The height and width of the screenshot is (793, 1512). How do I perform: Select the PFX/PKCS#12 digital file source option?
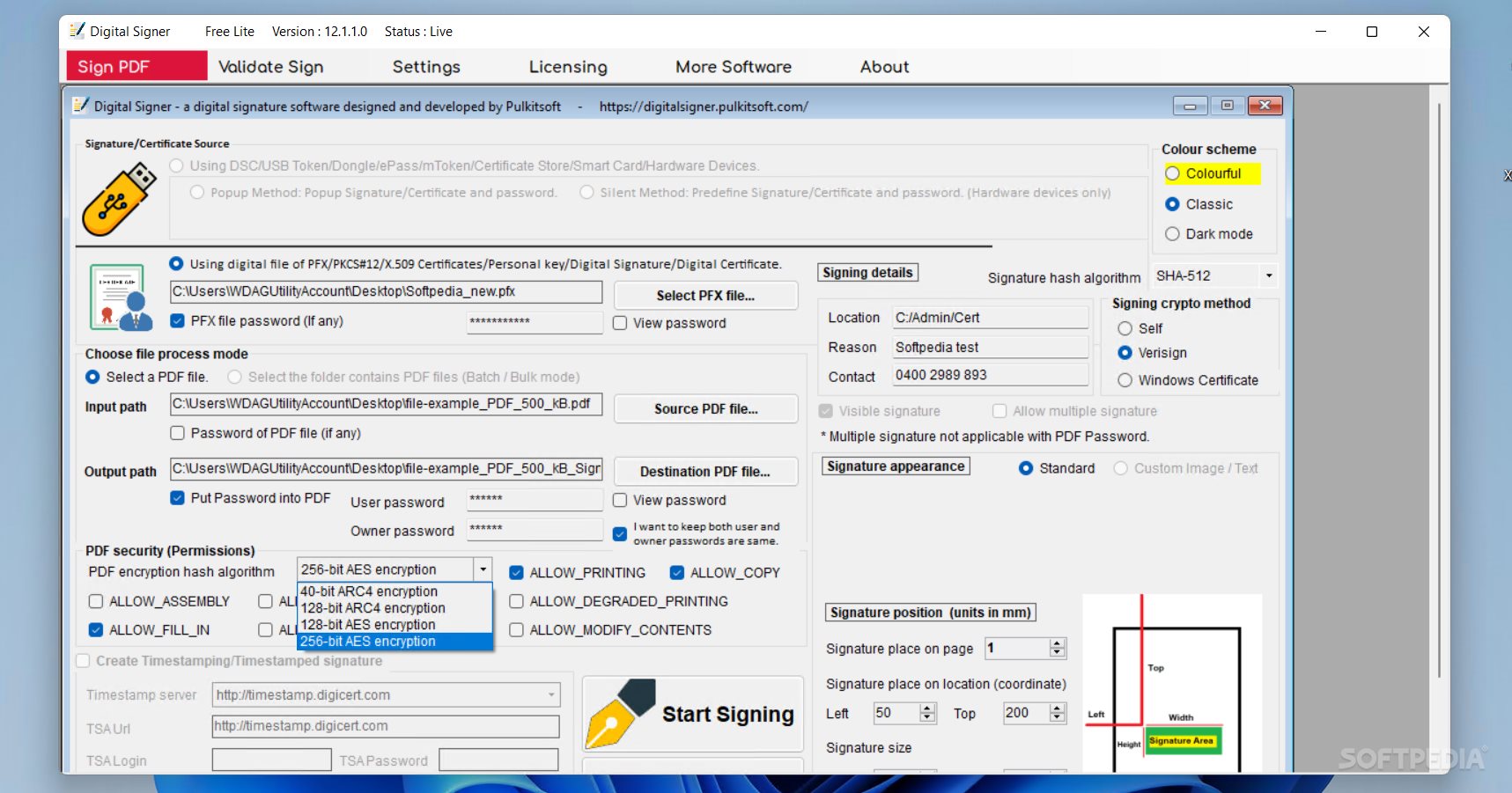point(176,263)
